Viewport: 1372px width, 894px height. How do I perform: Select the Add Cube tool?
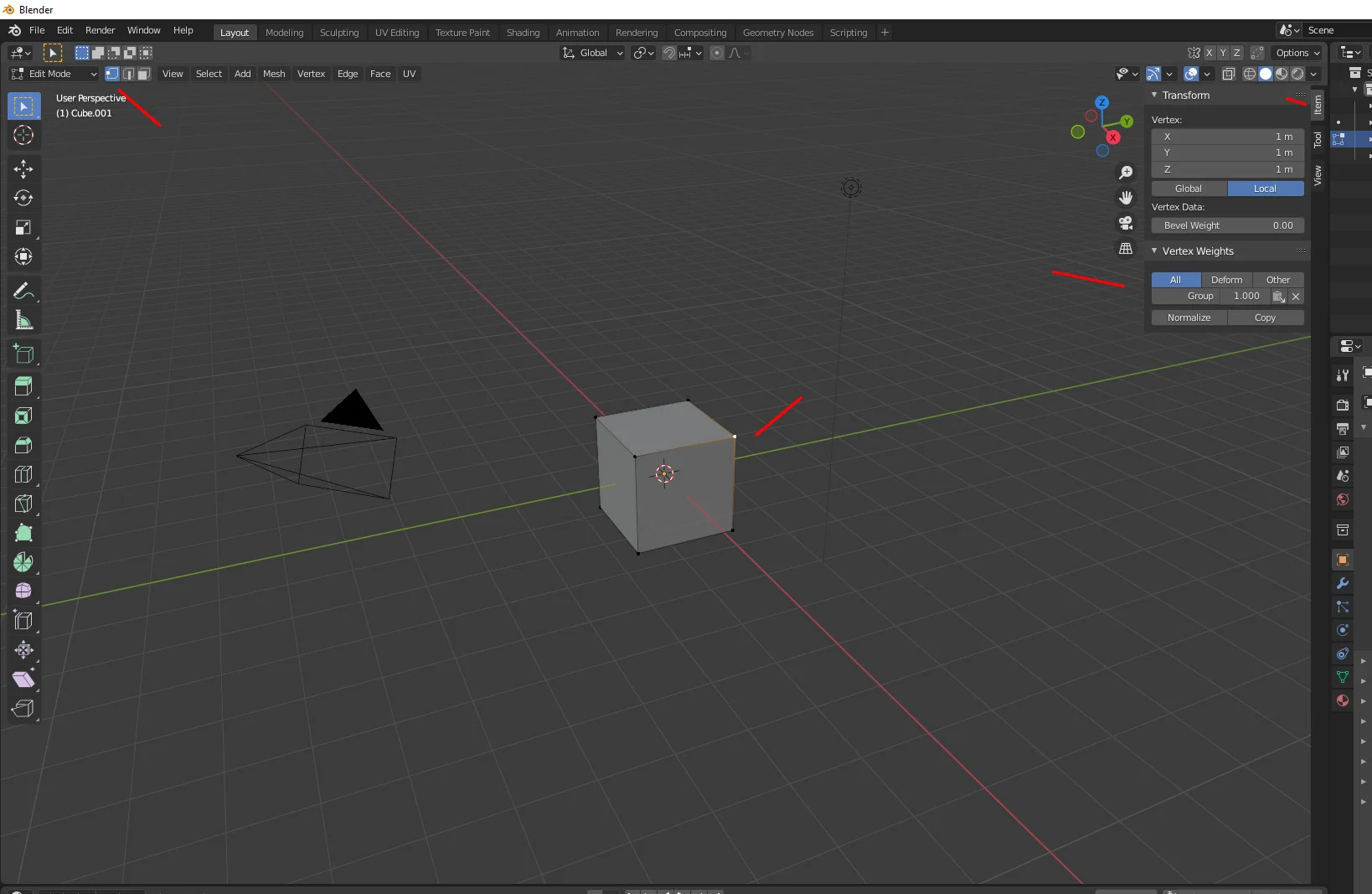23,354
